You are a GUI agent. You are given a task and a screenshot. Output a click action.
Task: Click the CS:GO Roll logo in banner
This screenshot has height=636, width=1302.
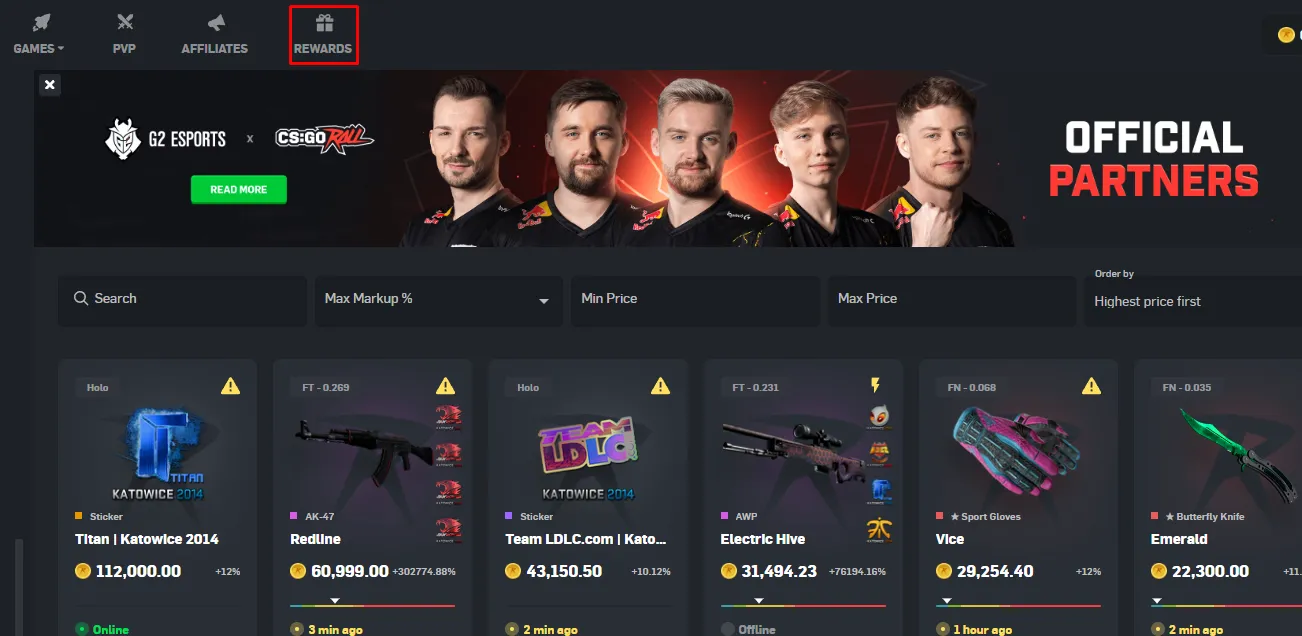point(325,139)
